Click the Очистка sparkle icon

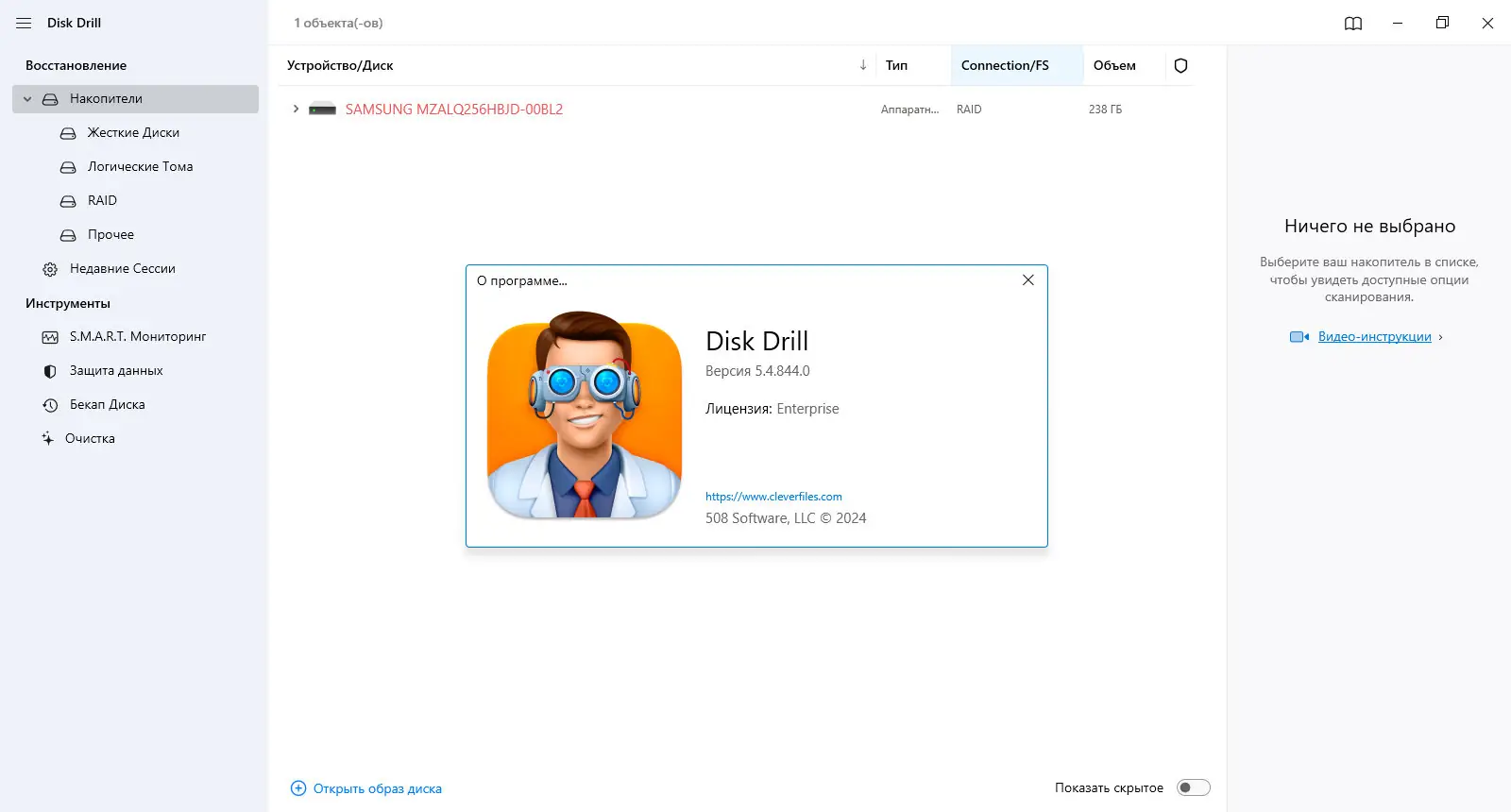(47, 438)
